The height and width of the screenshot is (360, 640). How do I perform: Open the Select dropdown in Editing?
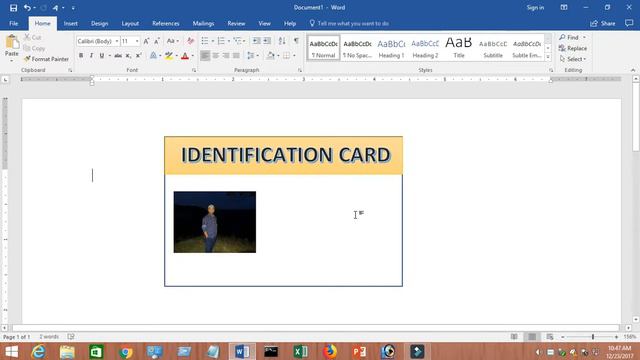tap(573, 59)
